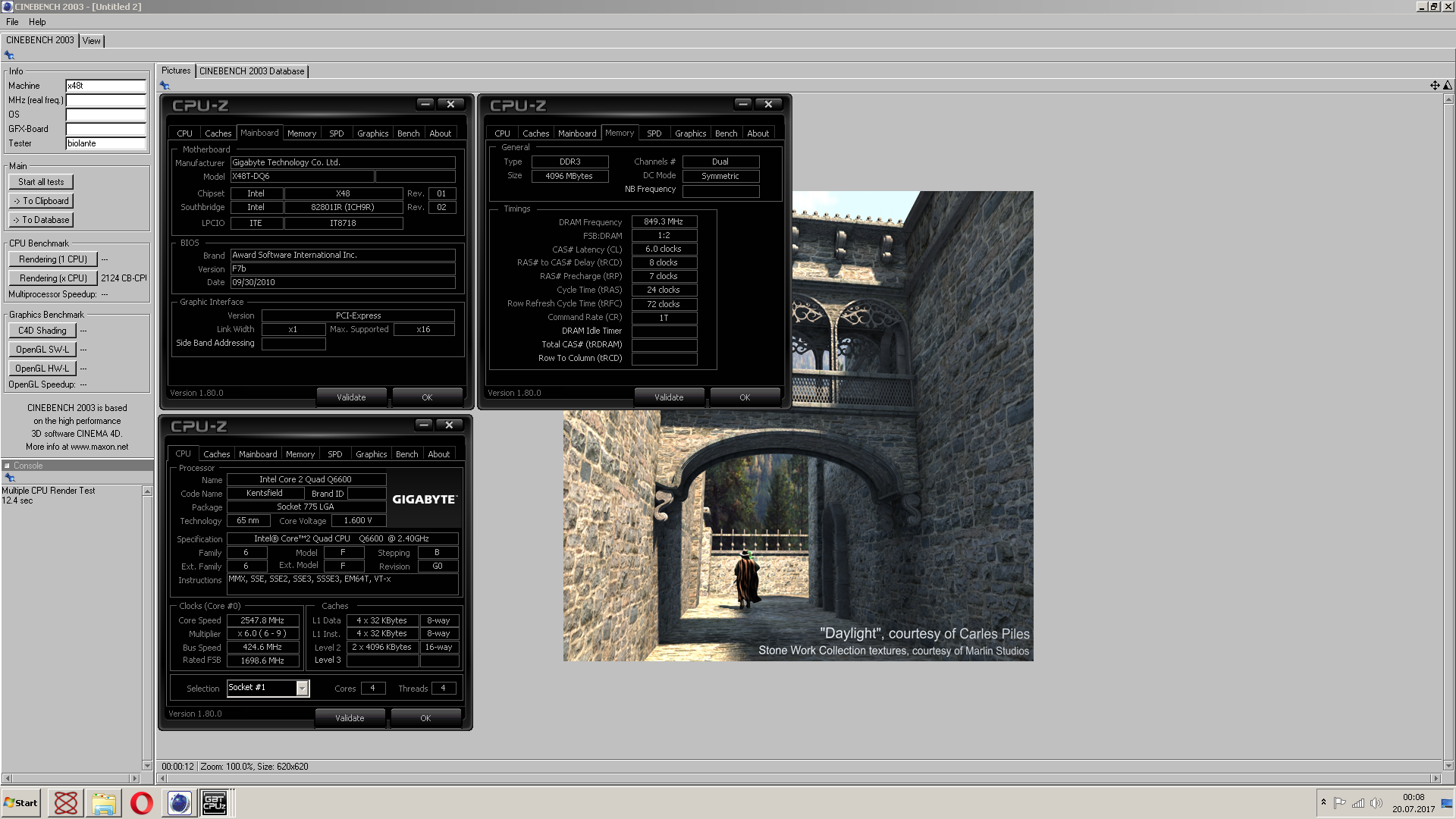Open Caches tab in Mainboard CPU-Z window

coord(218,133)
